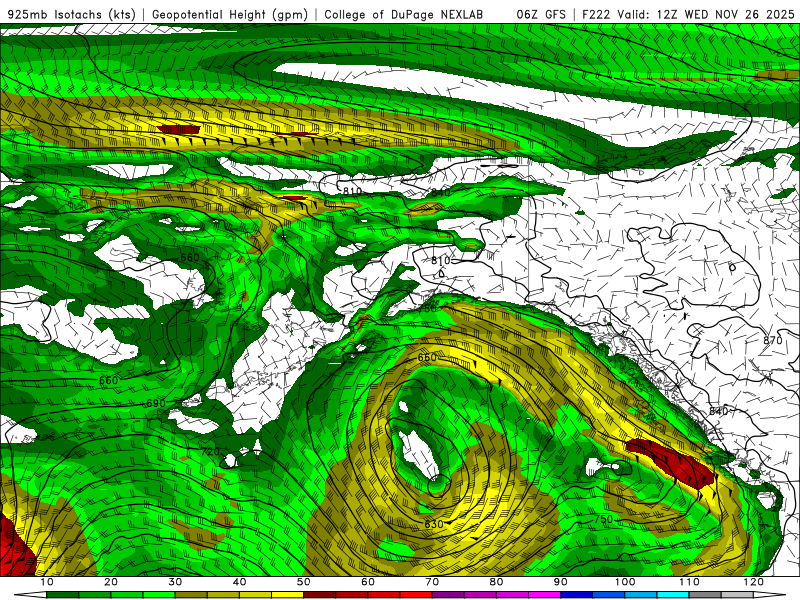Click the bright yellow swatch ending at 50 kts
Image resolution: width=800 pixels, height=600 pixels.
(x=287, y=595)
